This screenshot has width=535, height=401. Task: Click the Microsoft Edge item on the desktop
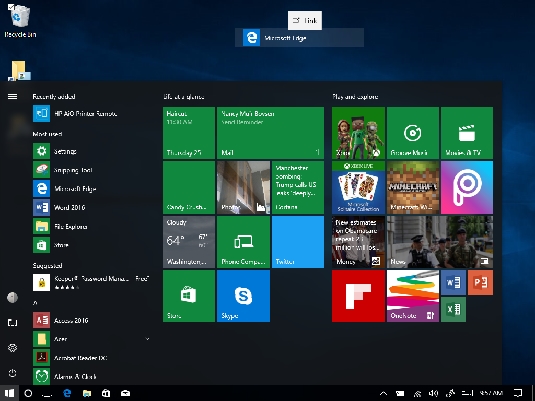click(299, 38)
